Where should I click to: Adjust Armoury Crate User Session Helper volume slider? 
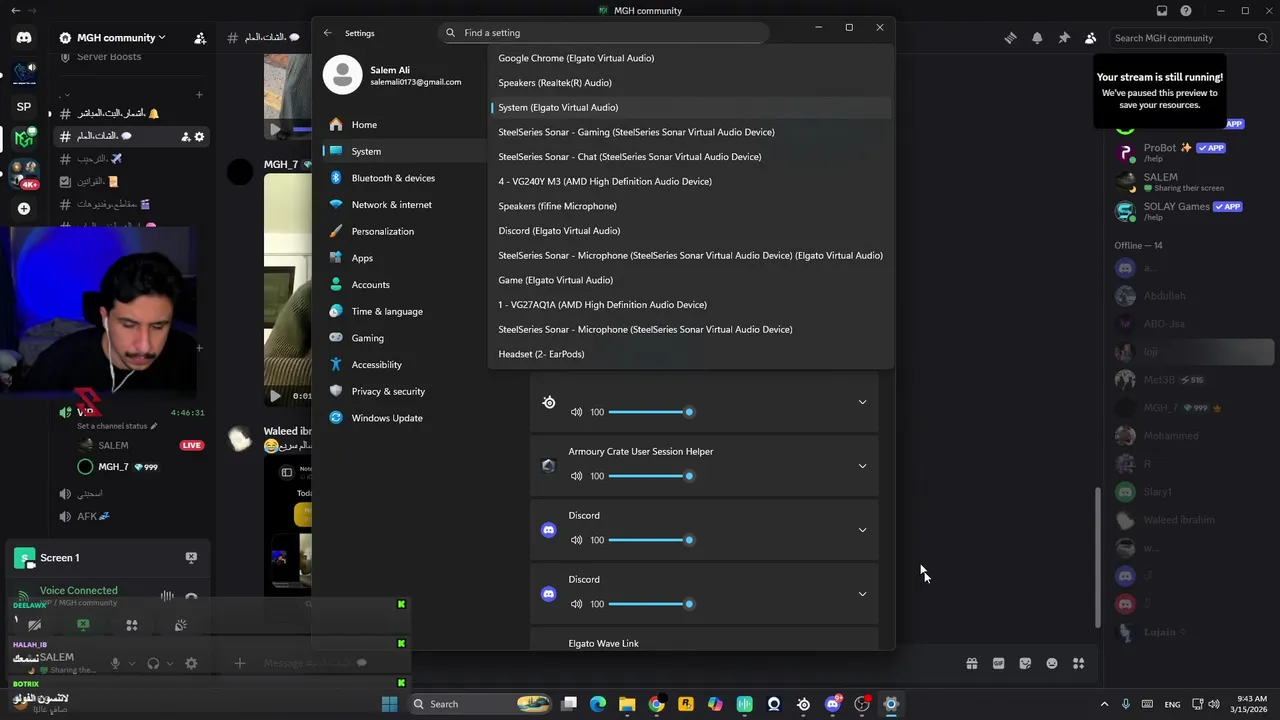click(648, 476)
